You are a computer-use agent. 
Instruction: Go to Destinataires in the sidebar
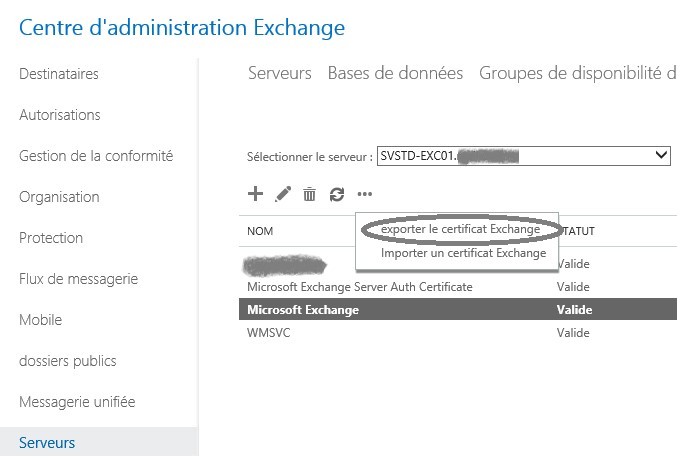[x=59, y=74]
